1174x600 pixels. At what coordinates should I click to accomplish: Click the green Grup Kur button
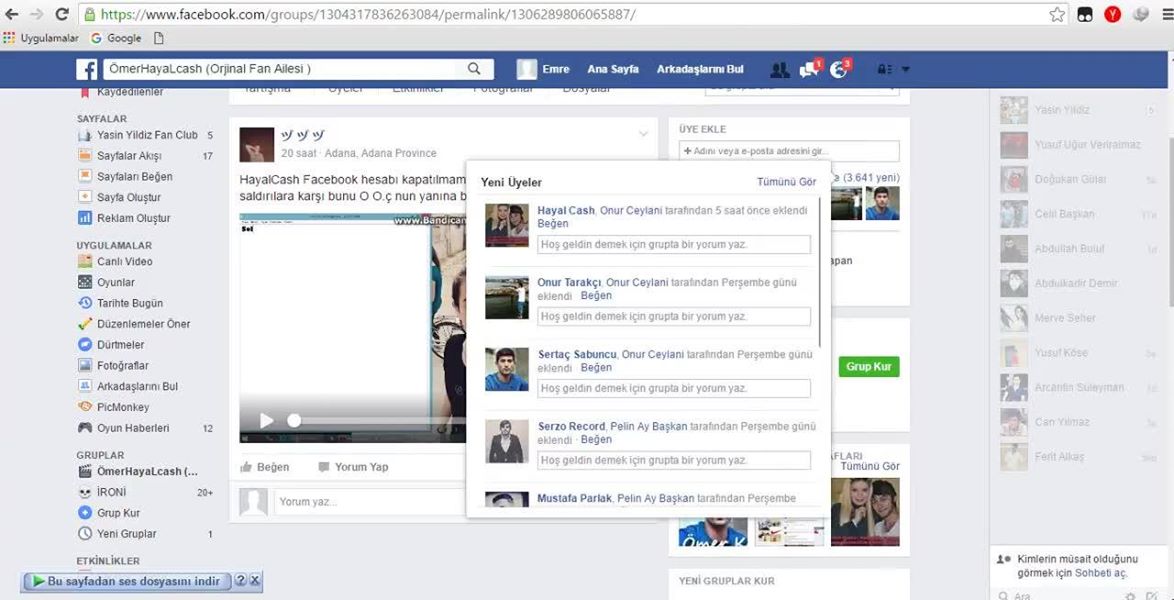tap(869, 367)
